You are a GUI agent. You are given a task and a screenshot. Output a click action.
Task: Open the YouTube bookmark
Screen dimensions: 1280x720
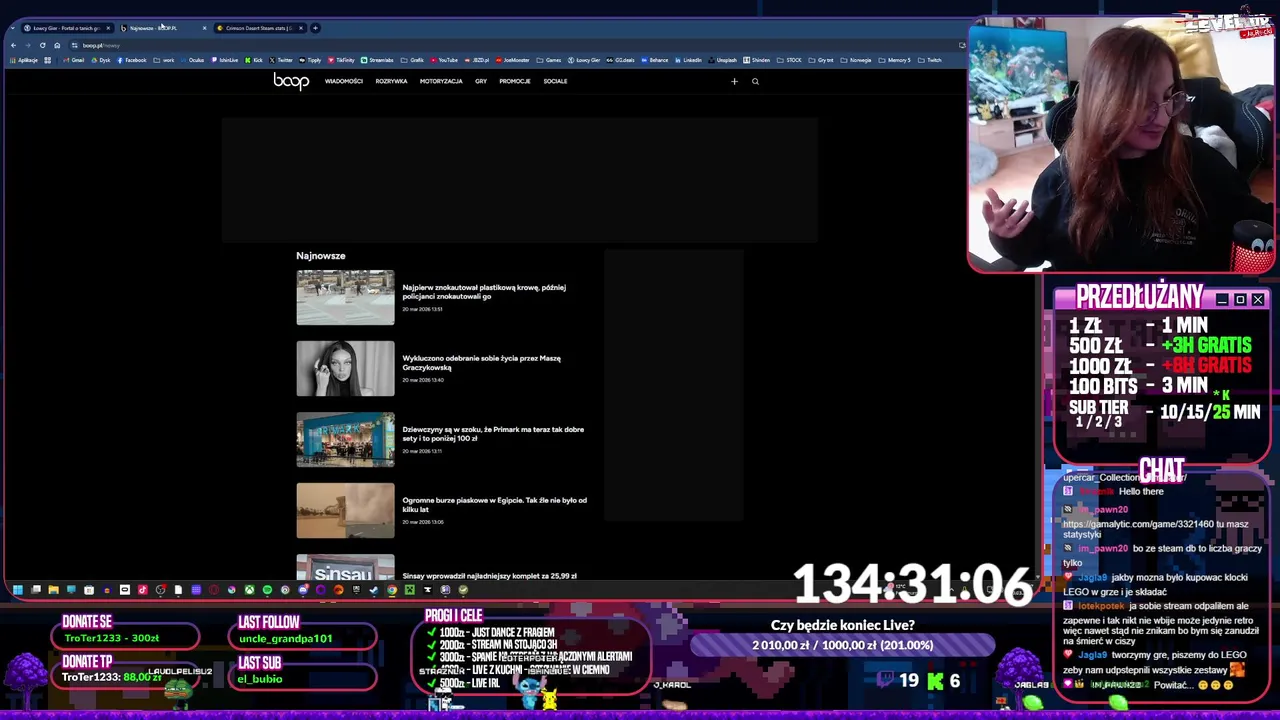coord(444,60)
